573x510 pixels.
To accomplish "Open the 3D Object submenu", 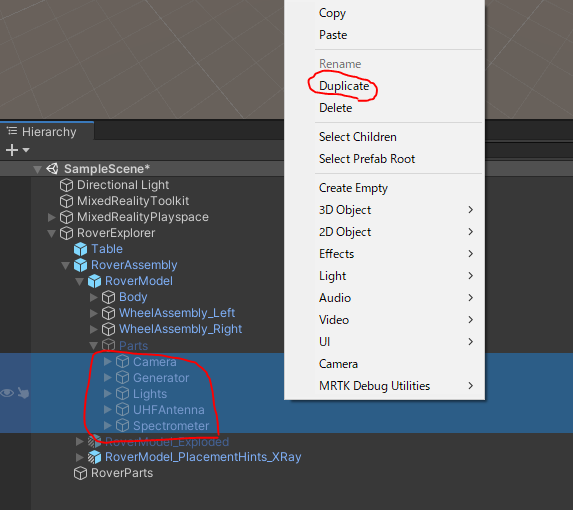I will 384,210.
